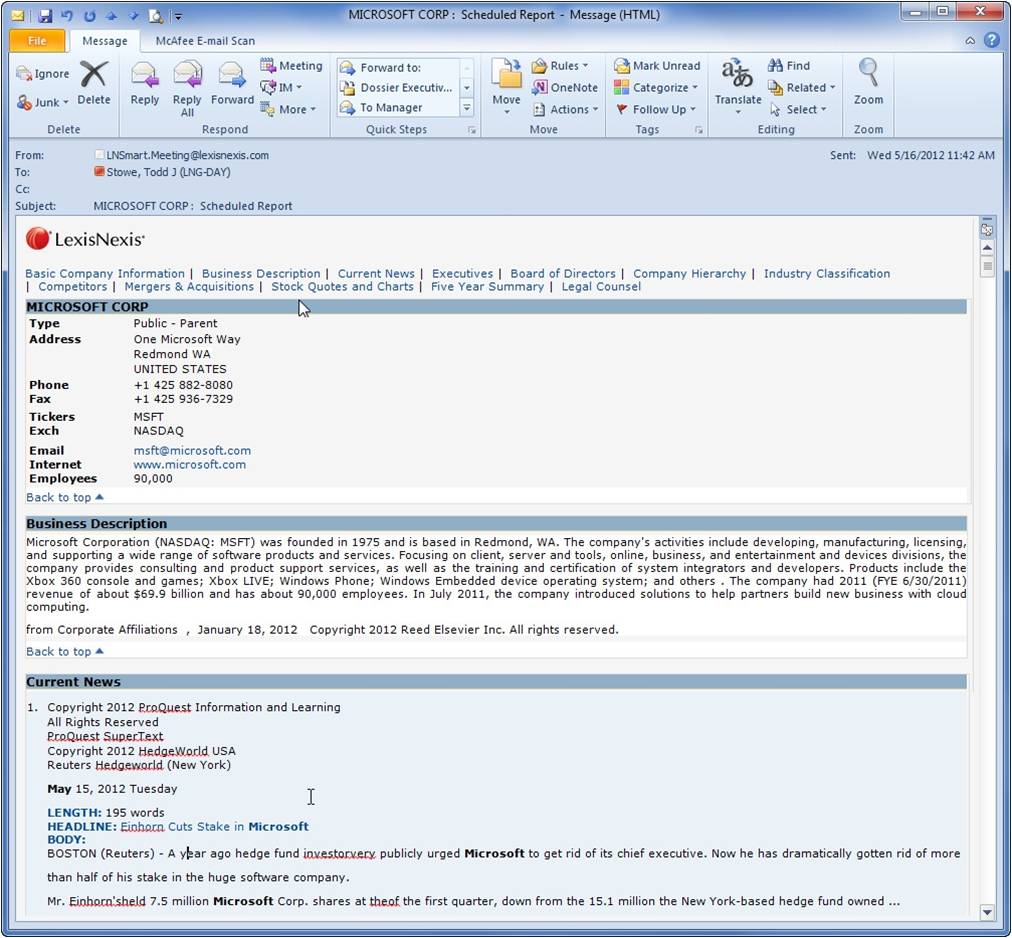This screenshot has height=938, width=1012.
Task: Open Einhorn Cuts Stake headline link
Action: click(214, 826)
